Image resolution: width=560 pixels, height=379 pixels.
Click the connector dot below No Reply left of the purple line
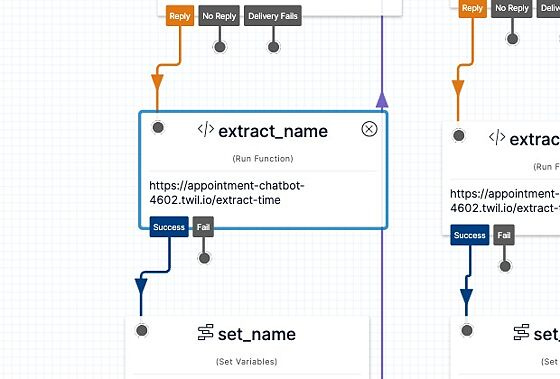pyautogui.click(x=220, y=46)
